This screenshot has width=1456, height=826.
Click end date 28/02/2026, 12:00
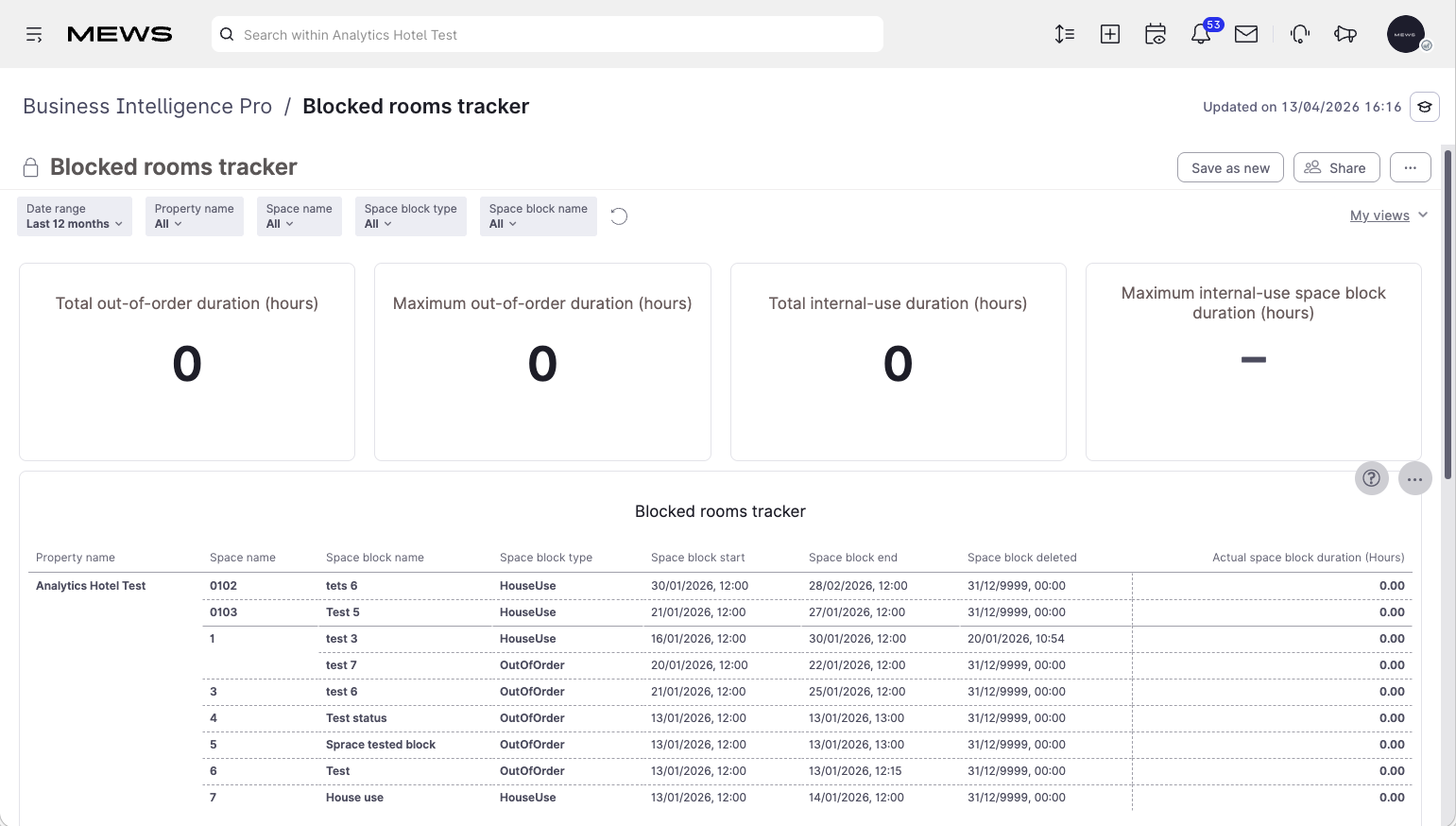[858, 586]
